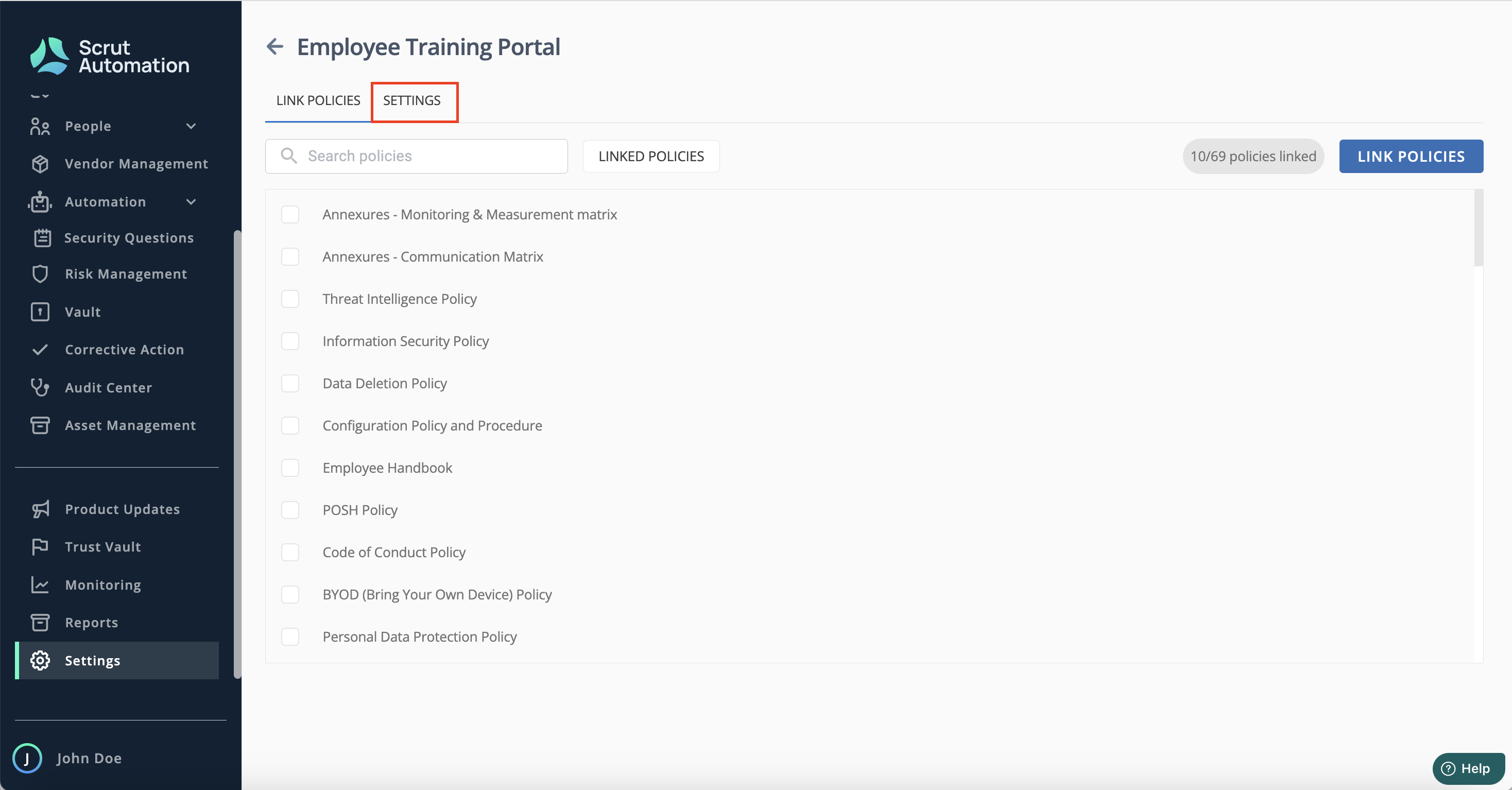Viewport: 1512px width, 790px height.
Task: Click the Search policies input field
Action: 416,156
